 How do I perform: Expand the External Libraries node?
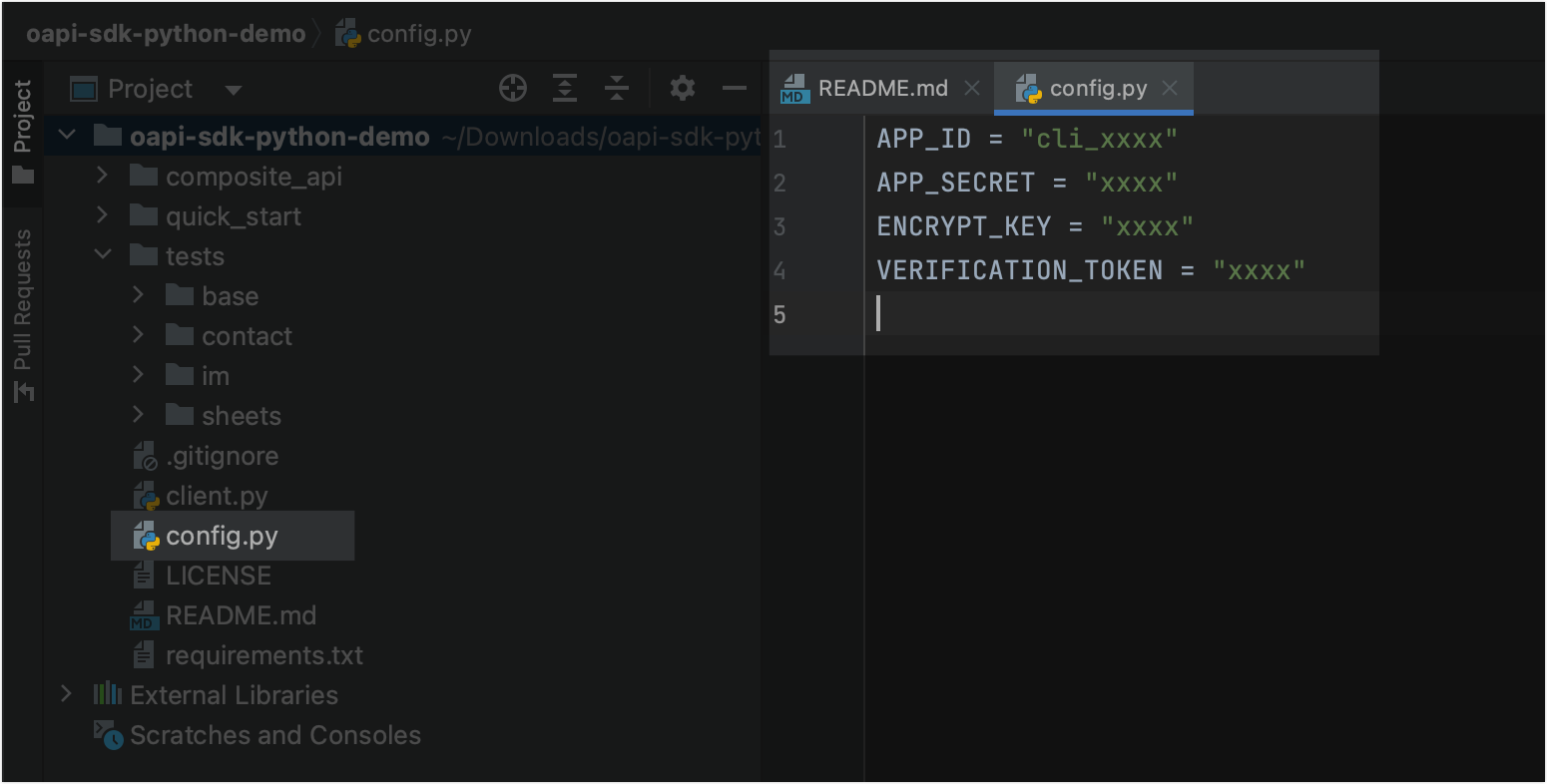(67, 694)
